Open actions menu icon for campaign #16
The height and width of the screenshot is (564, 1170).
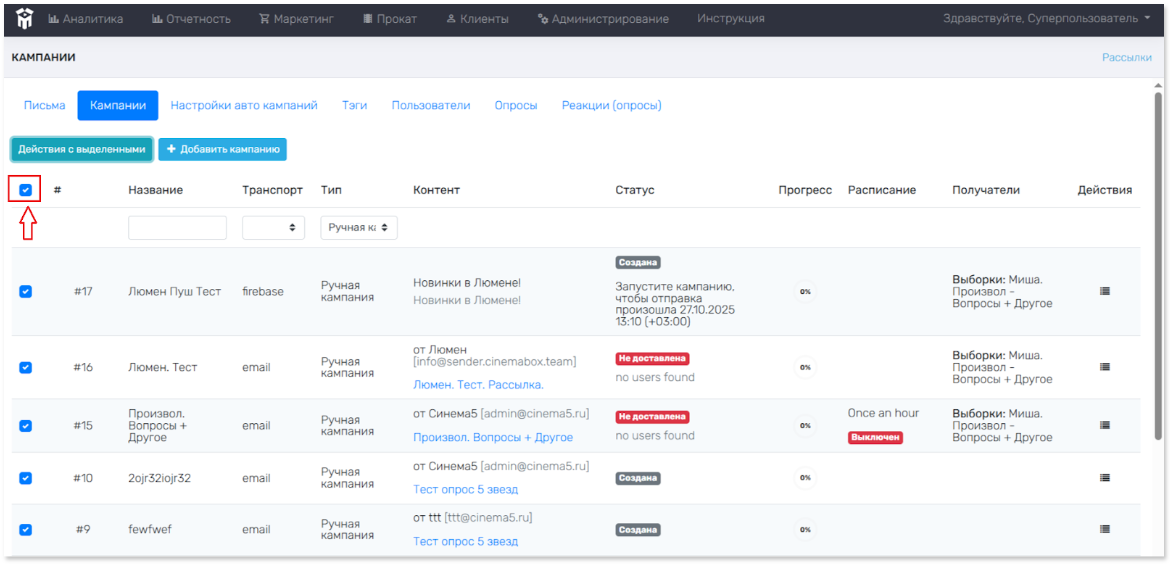click(x=1105, y=367)
